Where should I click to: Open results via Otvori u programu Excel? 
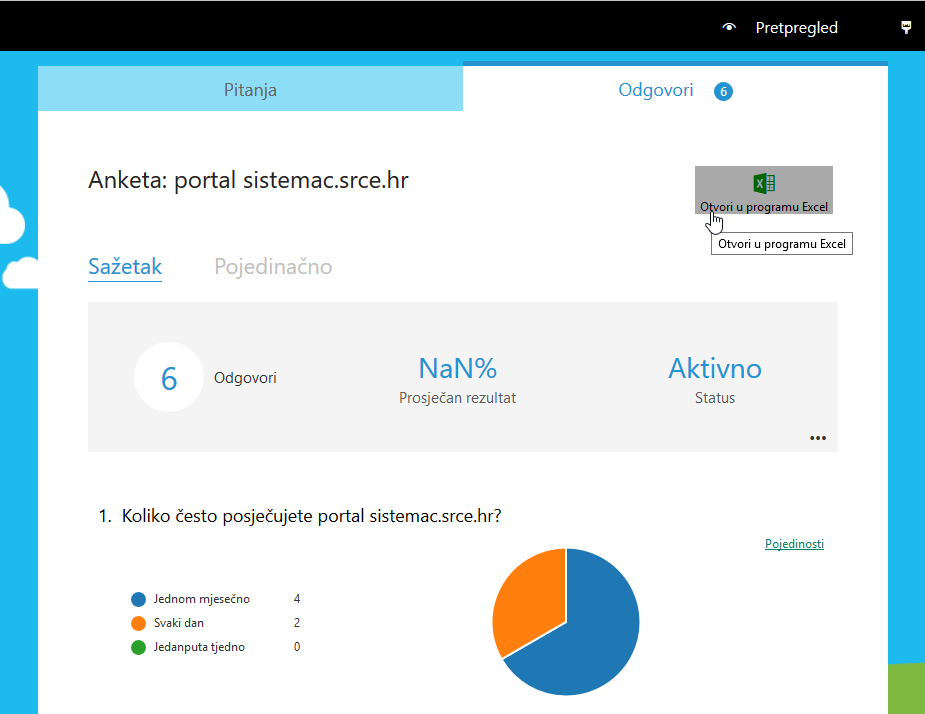[x=764, y=189]
